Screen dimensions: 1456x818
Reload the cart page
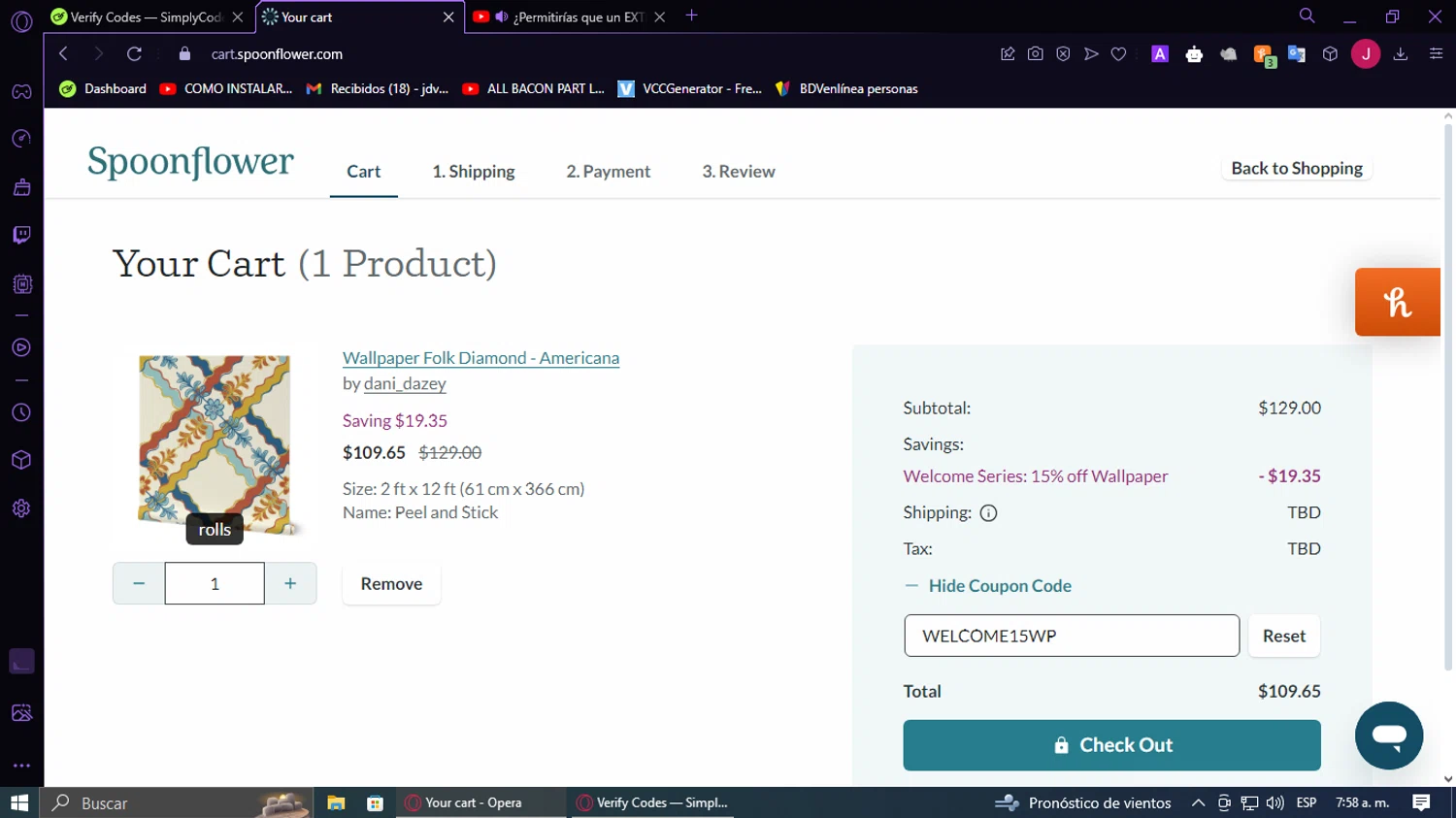[x=134, y=54]
